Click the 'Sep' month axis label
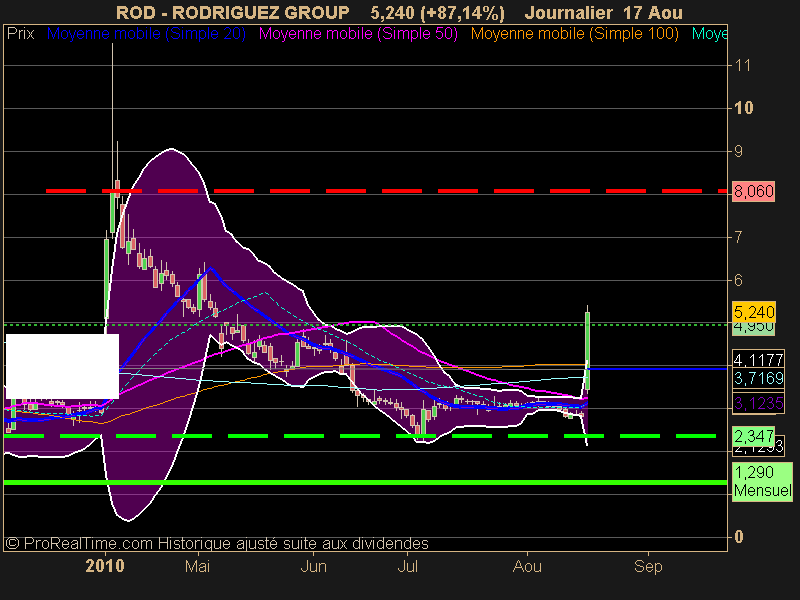The width and height of the screenshot is (800, 600). pos(648,566)
